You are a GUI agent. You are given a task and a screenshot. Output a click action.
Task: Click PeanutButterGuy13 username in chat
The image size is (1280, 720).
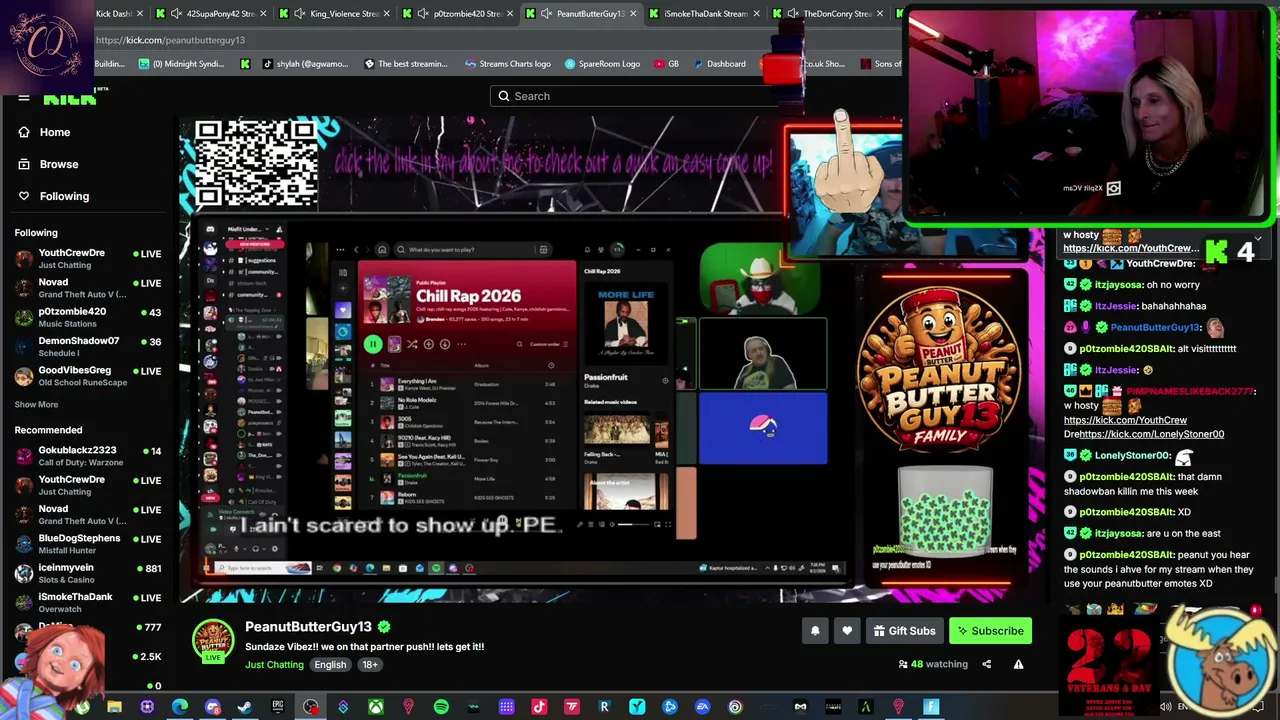1154,327
